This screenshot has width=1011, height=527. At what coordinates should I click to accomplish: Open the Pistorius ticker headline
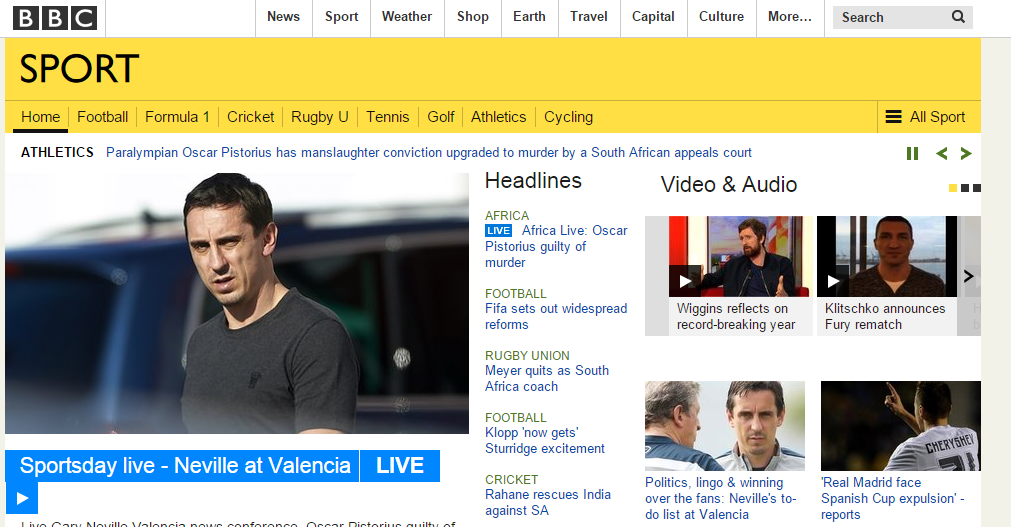tap(429, 153)
